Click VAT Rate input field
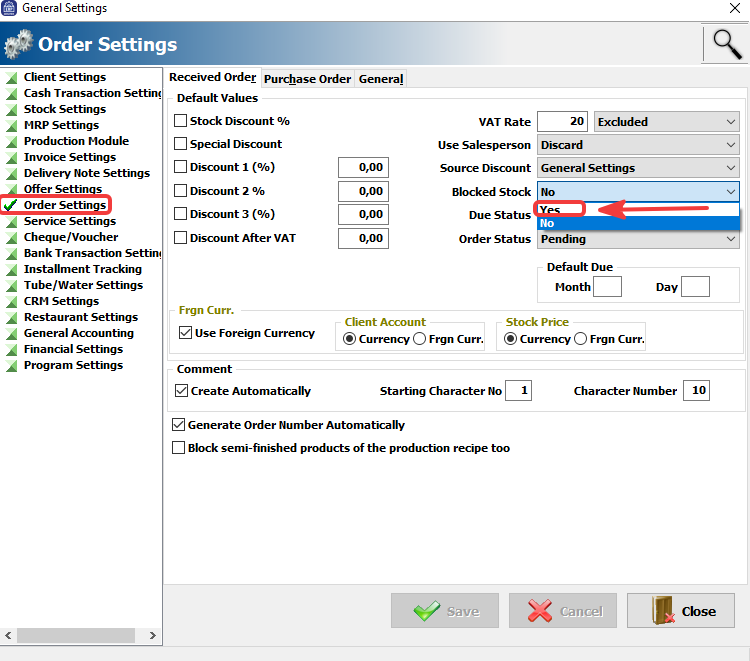 [x=562, y=121]
